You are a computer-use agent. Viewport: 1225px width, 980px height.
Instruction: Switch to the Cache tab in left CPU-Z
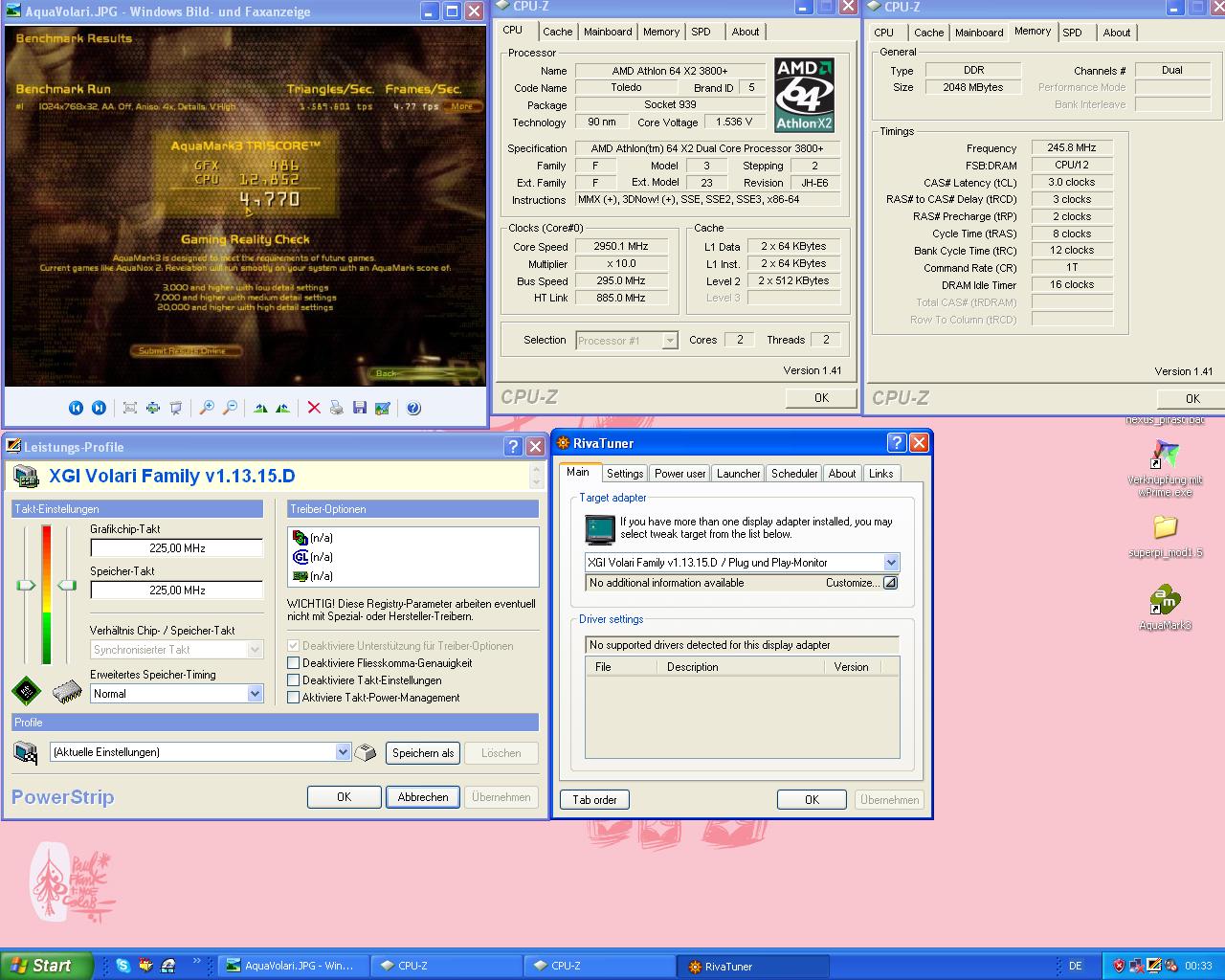pyautogui.click(x=557, y=32)
